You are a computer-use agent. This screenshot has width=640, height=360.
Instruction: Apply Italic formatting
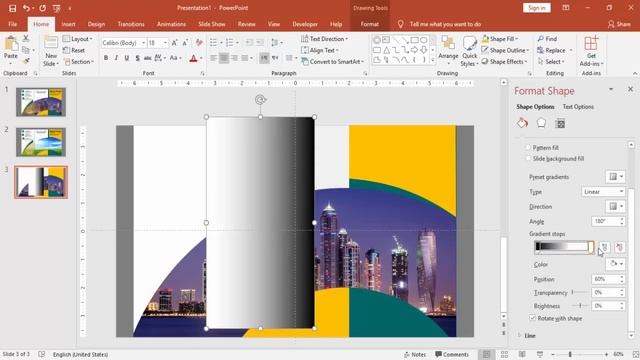pyautogui.click(x=116, y=58)
